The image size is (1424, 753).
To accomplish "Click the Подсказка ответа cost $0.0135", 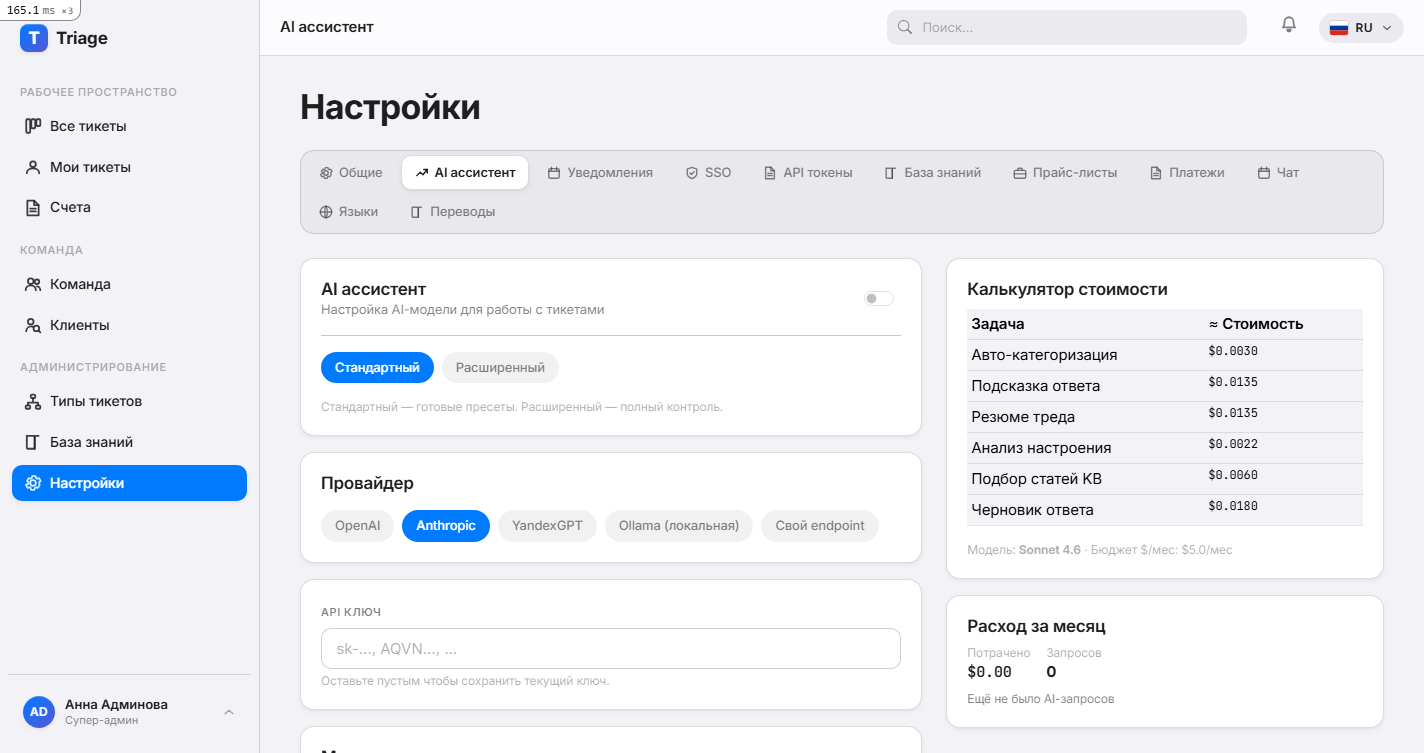I will (x=1233, y=382).
